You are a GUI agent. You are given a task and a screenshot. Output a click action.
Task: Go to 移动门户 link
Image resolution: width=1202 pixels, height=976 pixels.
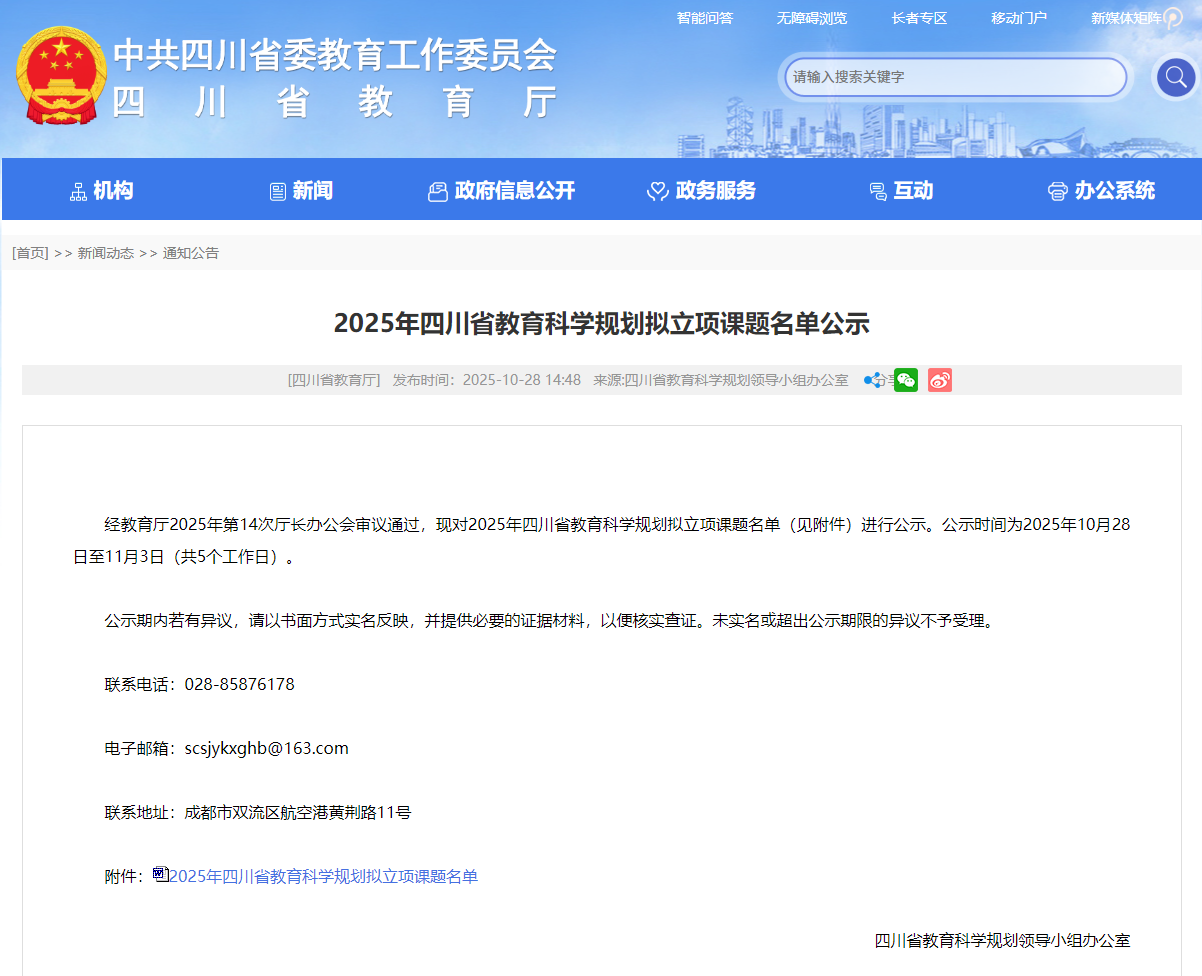(x=1018, y=18)
